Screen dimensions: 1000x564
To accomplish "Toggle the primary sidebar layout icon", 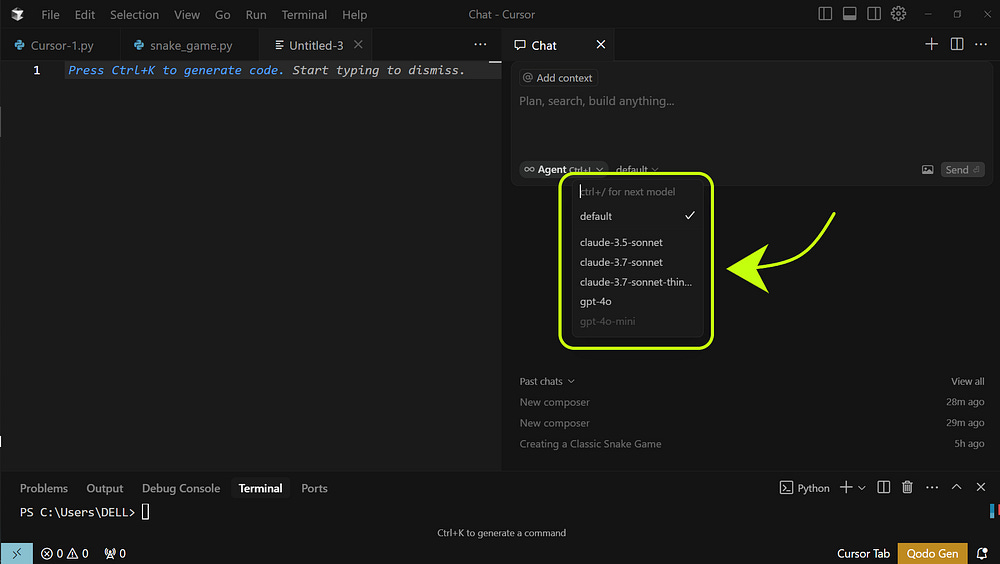I will click(825, 13).
